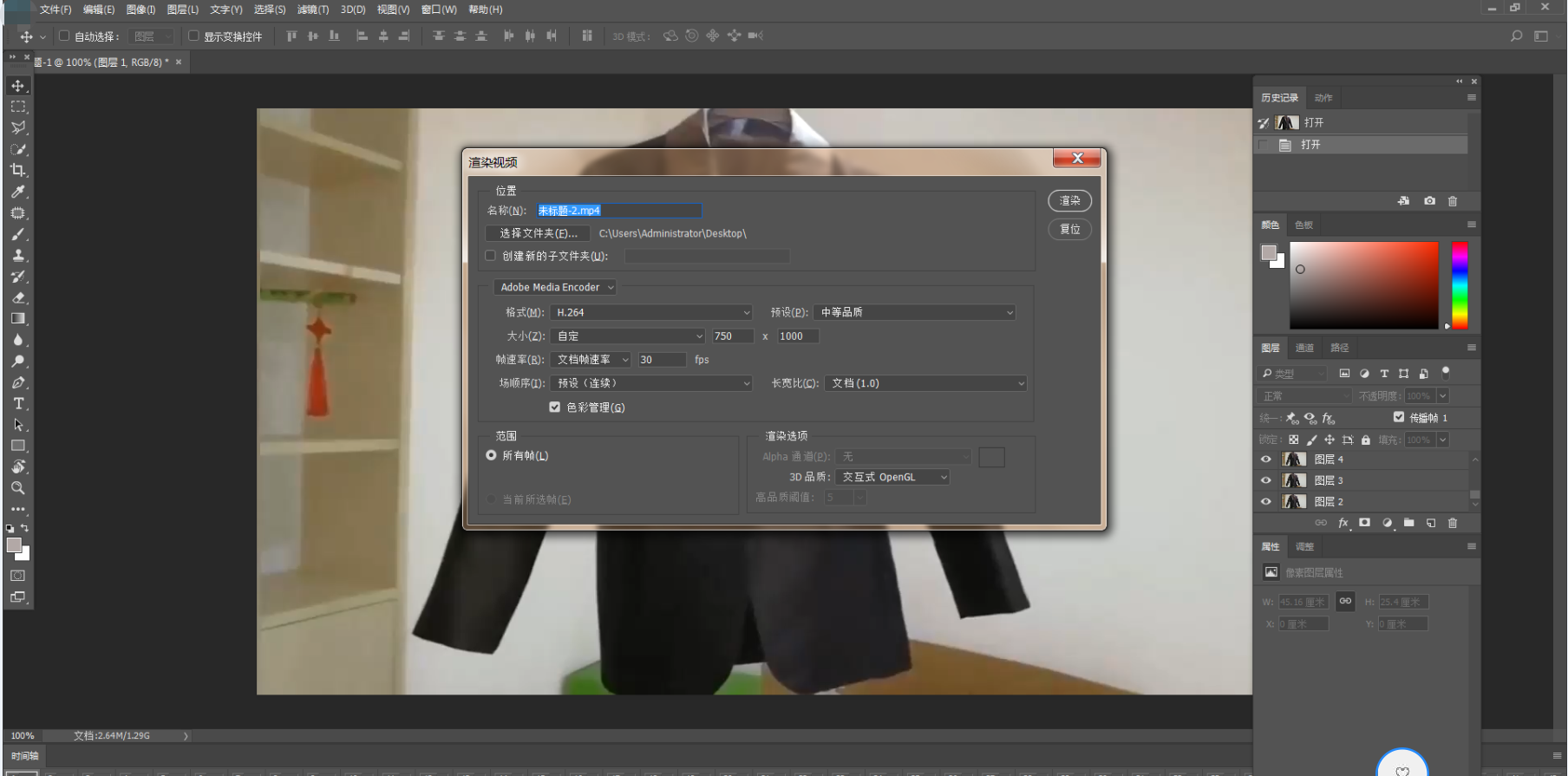1568x776 pixels.
Task: Open 帧速率 文档帧速率 dropdown
Action: tap(591, 360)
